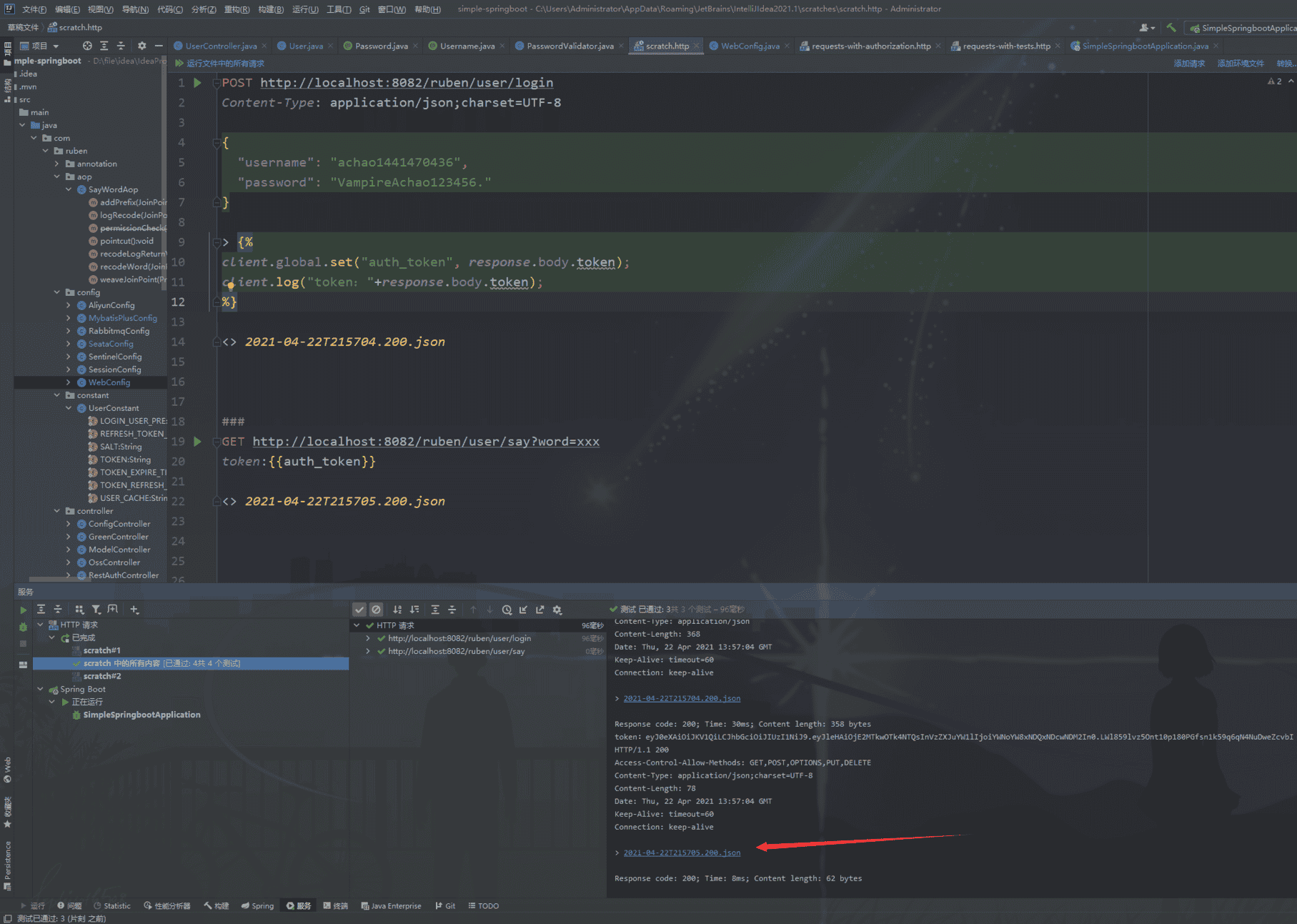Toggle show passed tests checkmark button
The height and width of the screenshot is (924, 1297).
359,610
